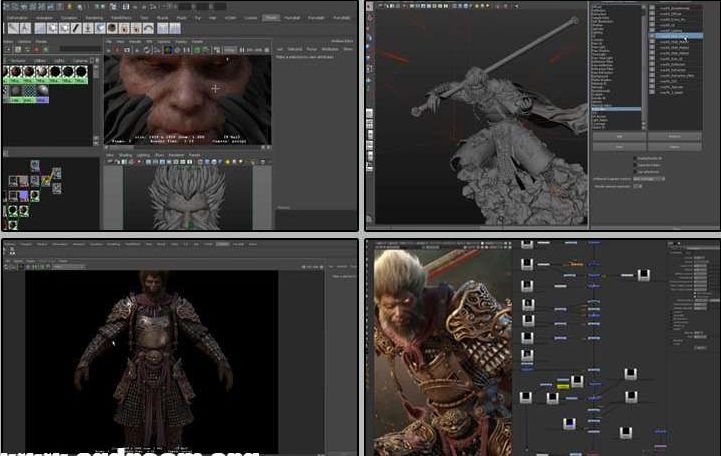
Task: Click the small input field below the combo box in the top-right dialog
Action: (x=638, y=186)
